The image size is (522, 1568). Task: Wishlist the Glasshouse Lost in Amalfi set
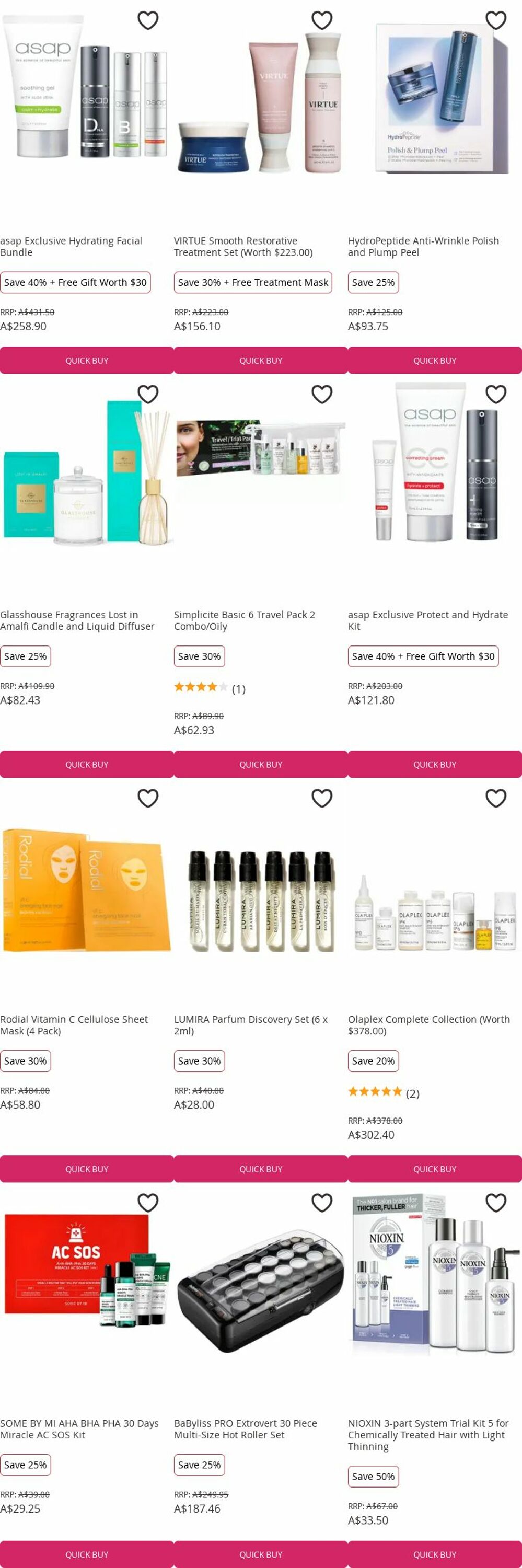coord(148,395)
